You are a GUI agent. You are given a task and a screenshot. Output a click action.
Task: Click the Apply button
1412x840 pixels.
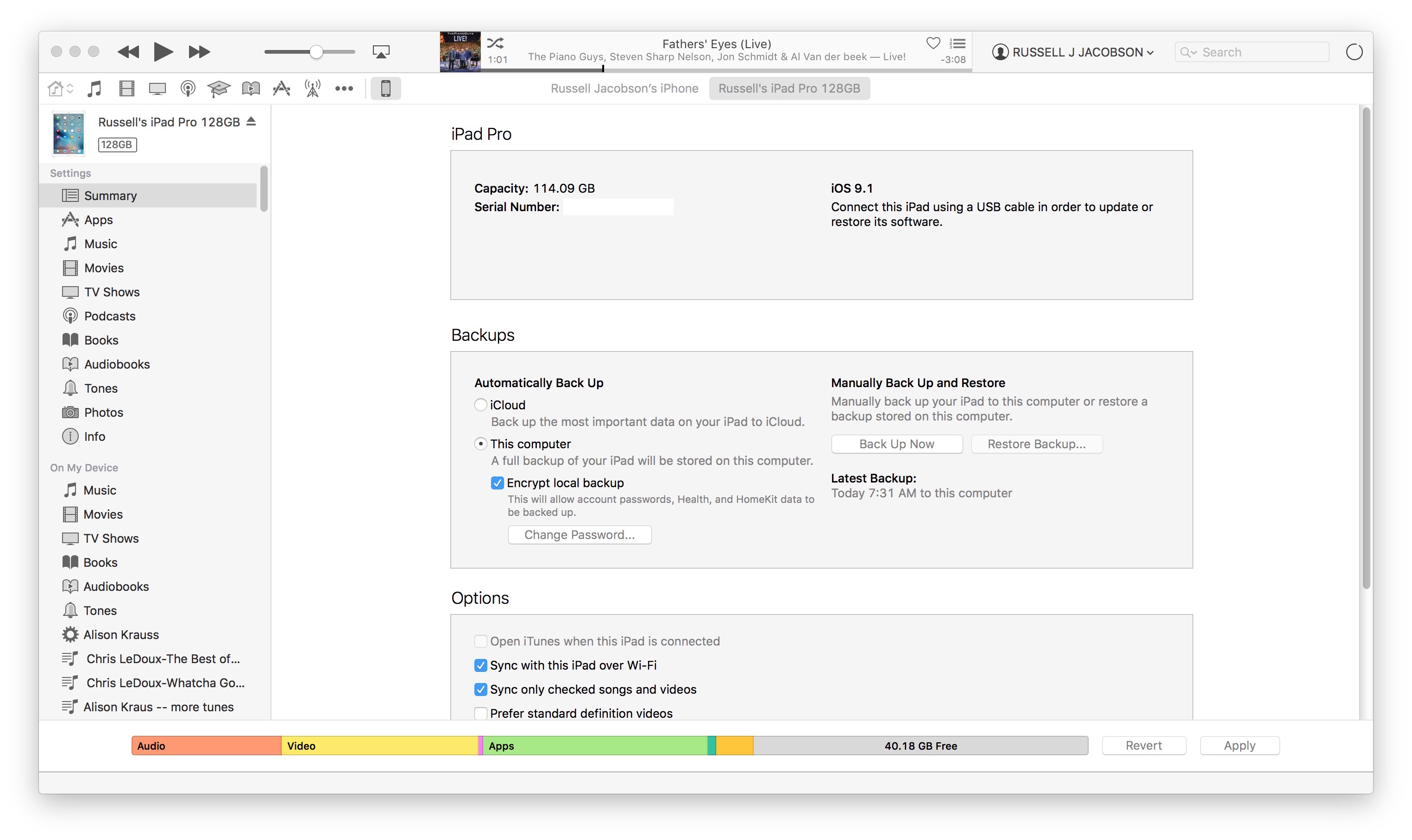(1239, 746)
